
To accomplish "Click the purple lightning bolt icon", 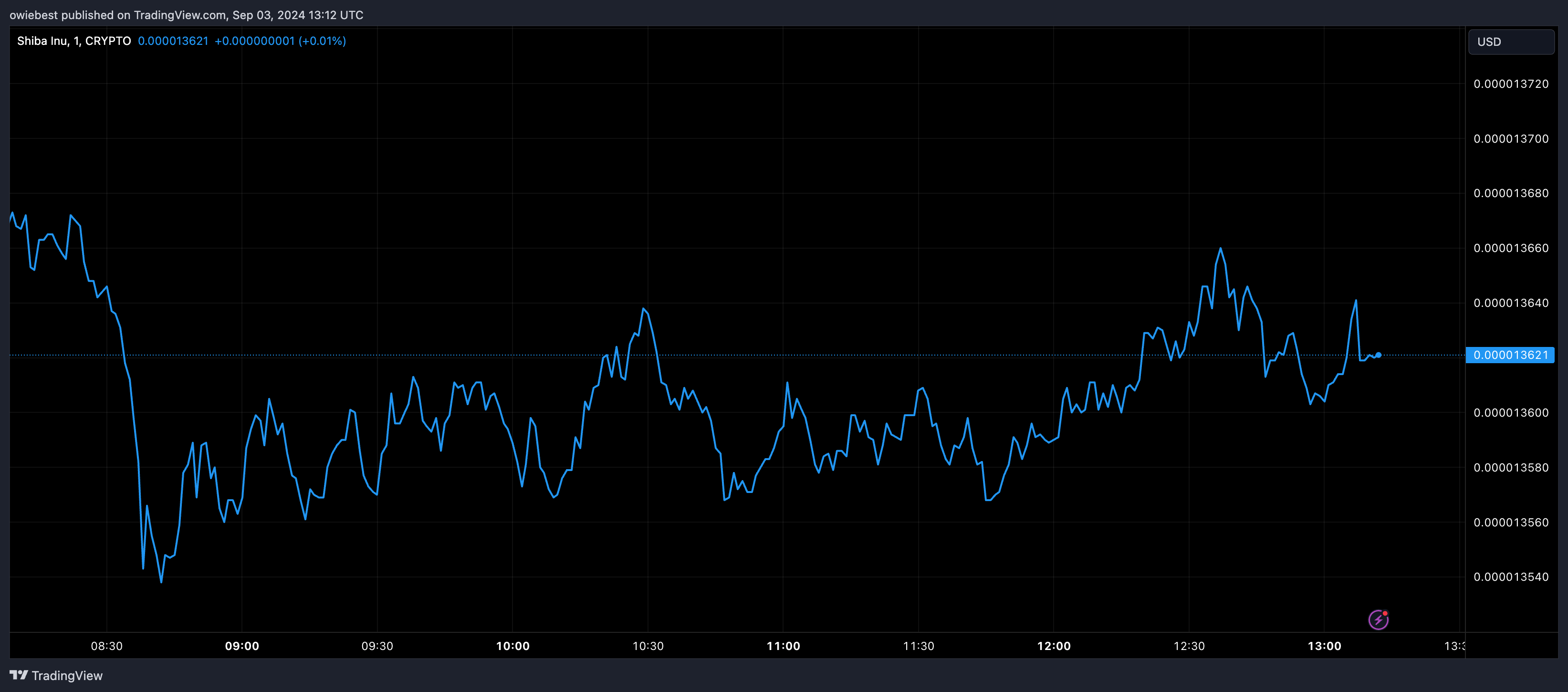I will [x=1378, y=619].
